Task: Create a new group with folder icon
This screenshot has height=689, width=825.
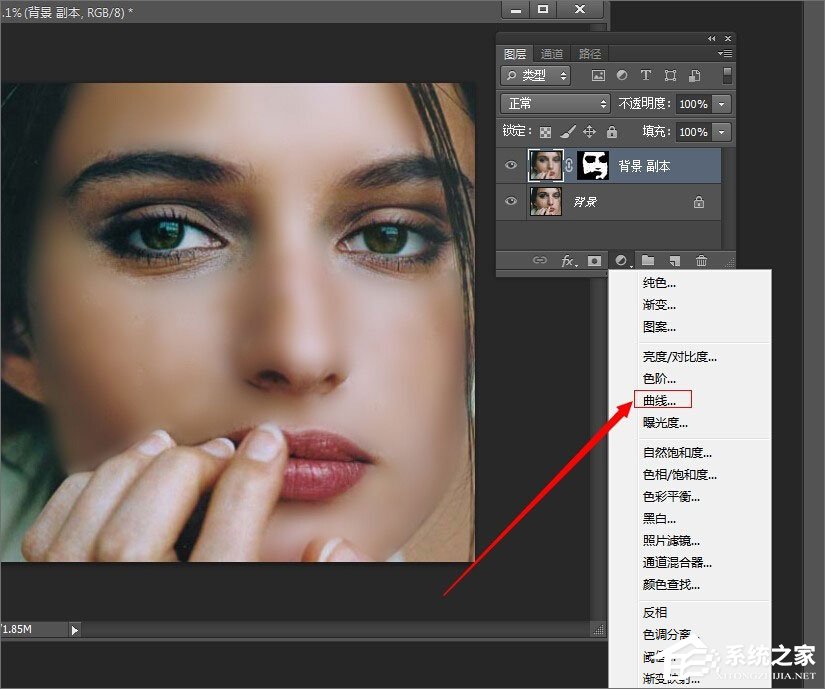Action: (x=648, y=261)
